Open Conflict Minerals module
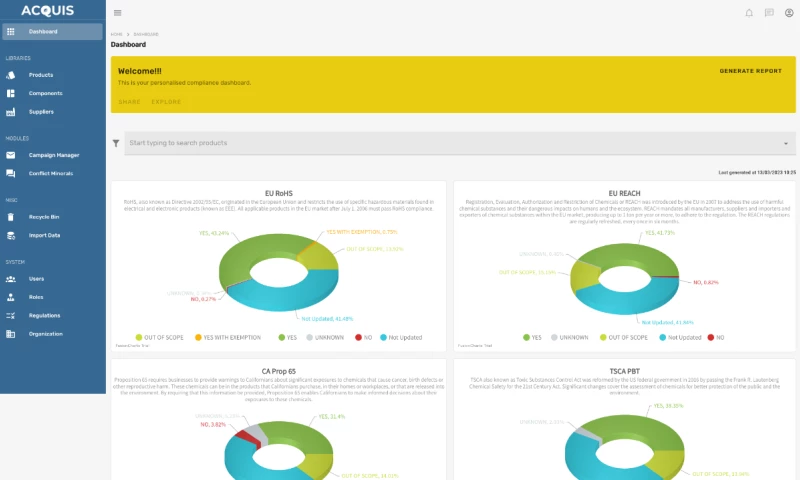 pos(51,173)
